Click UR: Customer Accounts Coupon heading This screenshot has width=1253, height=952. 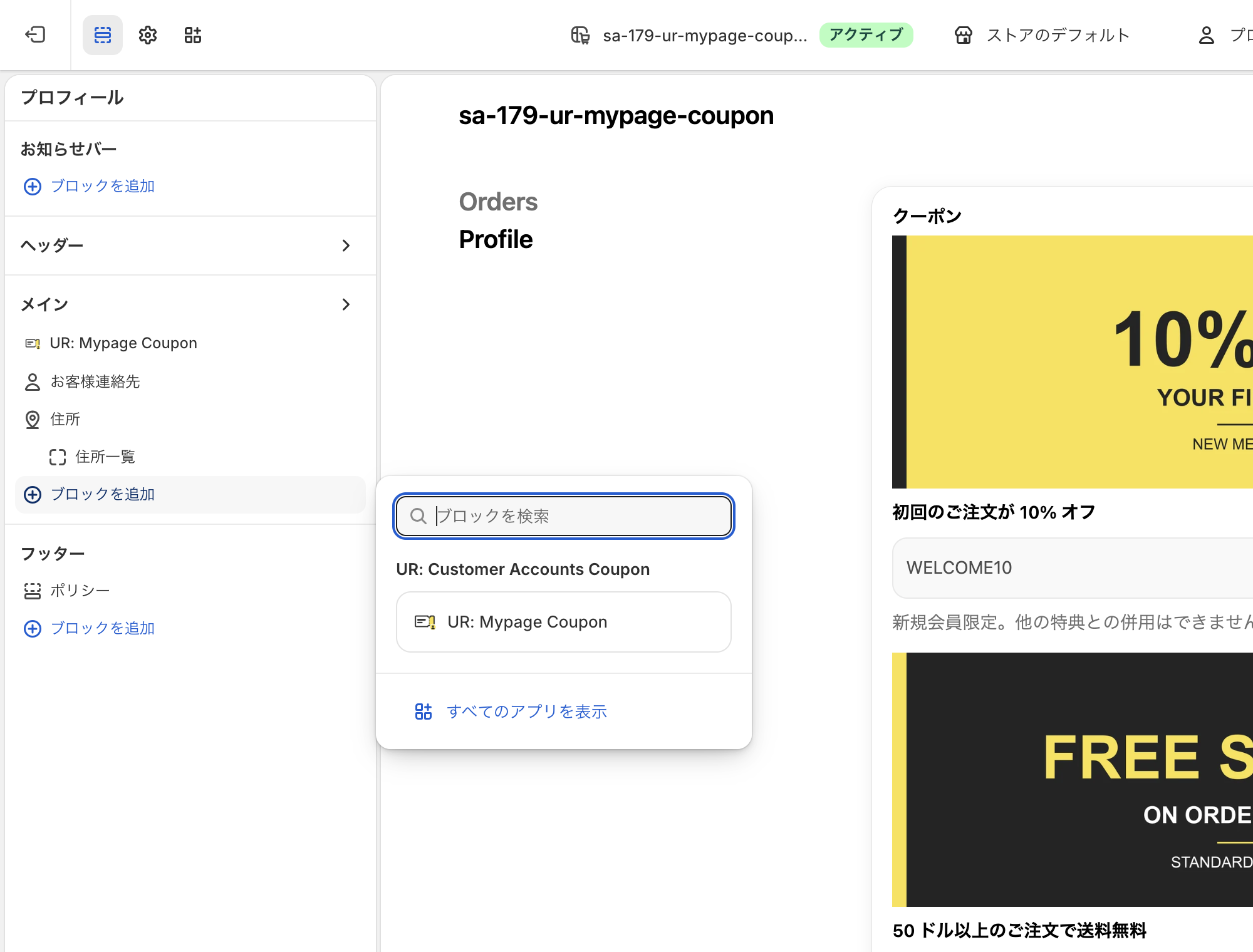click(523, 569)
